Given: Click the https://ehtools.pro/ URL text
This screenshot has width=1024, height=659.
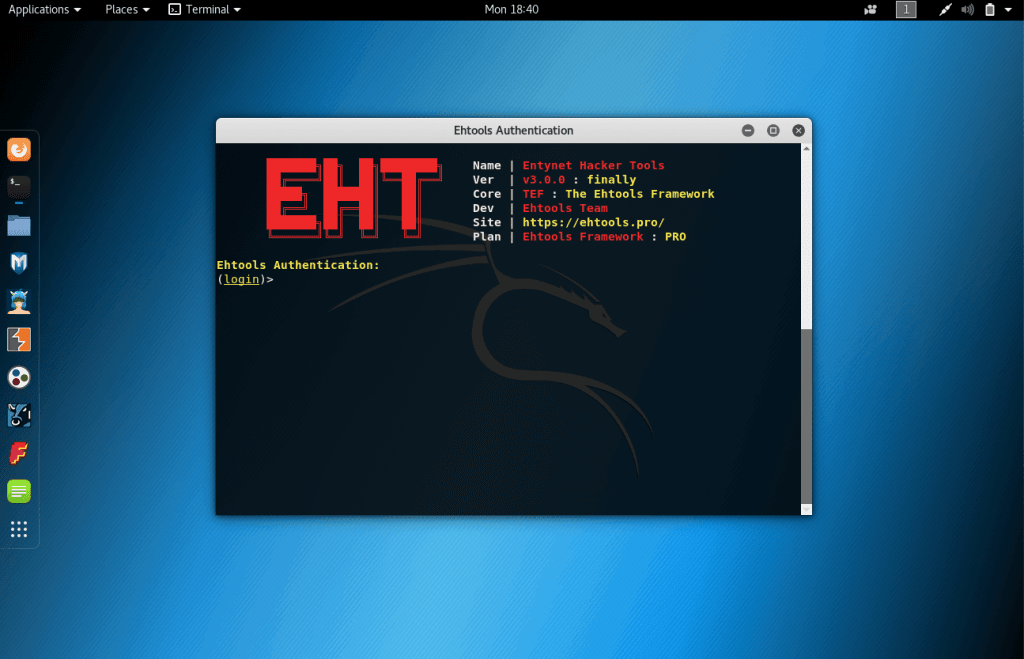Looking at the screenshot, I should [593, 222].
